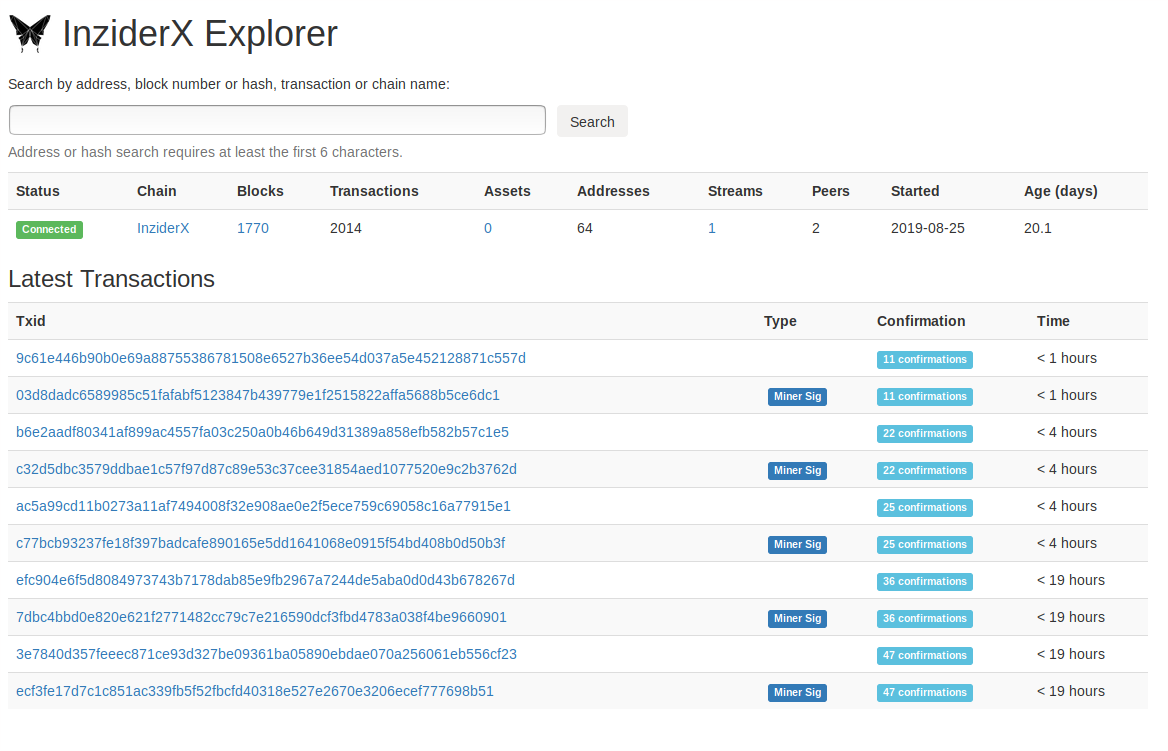Open transaction starting with 03d8dadc6589

258,396
